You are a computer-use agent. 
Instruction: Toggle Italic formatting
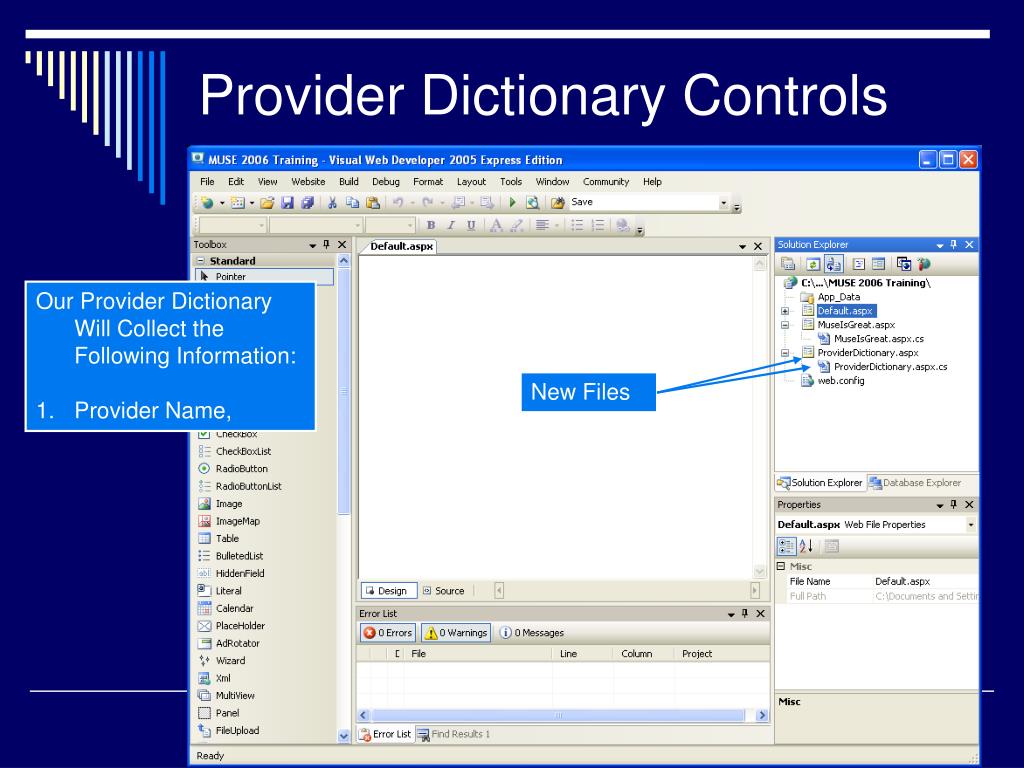(x=451, y=225)
